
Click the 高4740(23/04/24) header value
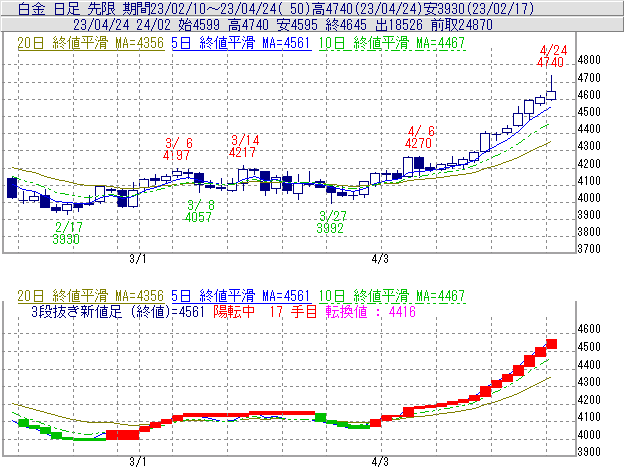point(367,9)
